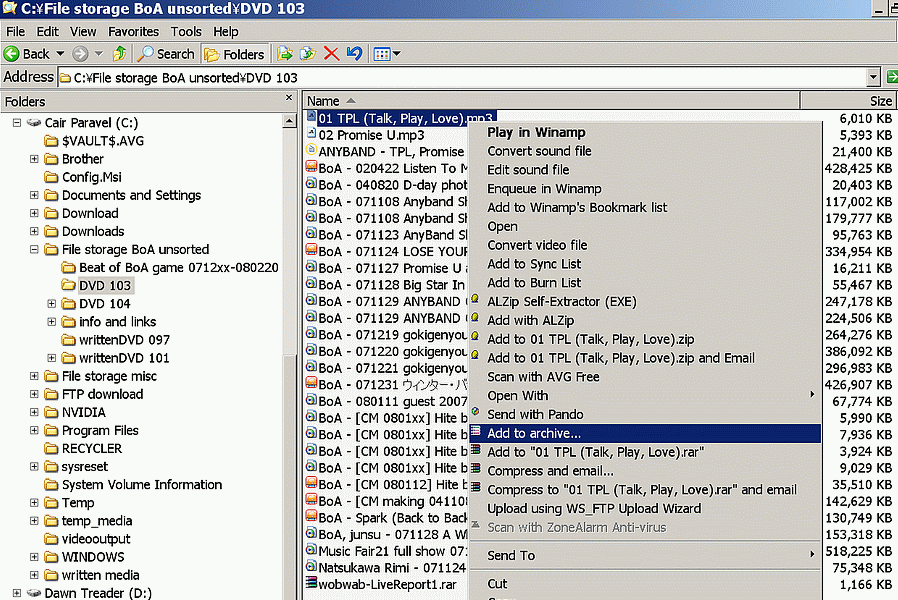Click the ANYBAND - TPL, Promise file icon
Image resolution: width=898 pixels, height=600 pixels.
[x=311, y=151]
